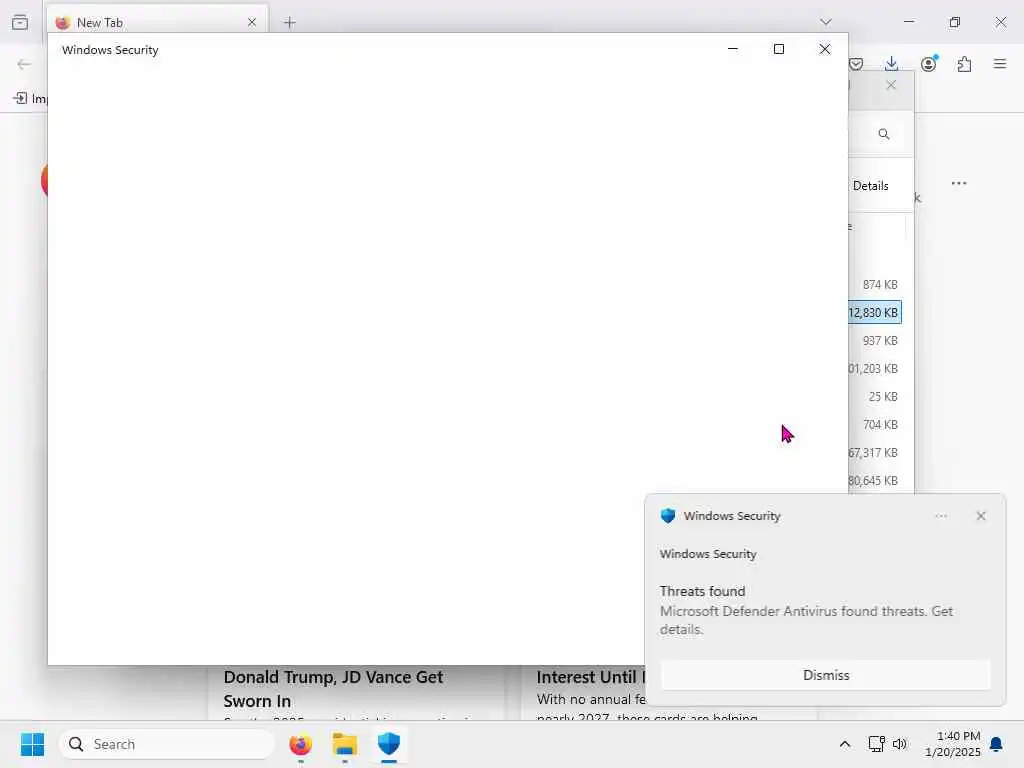1024x768 pixels.
Task: Open notification options three-dot menu
Action: pyautogui.click(x=940, y=516)
